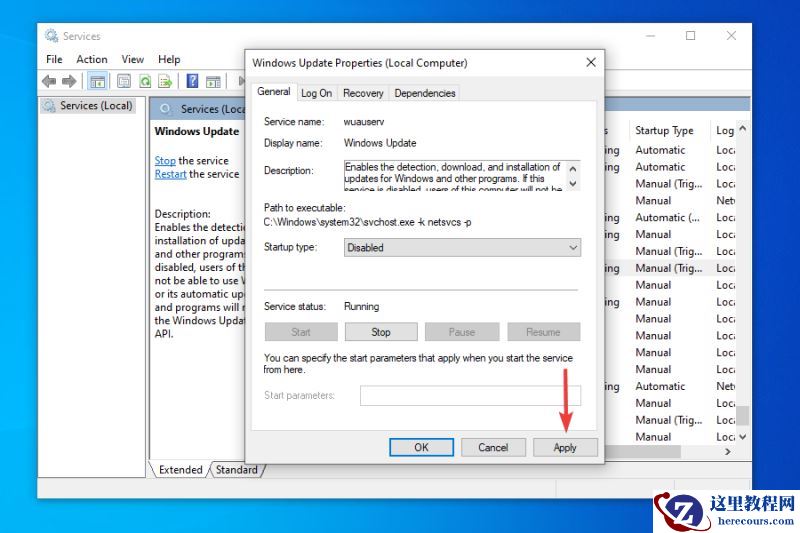Viewport: 800px width, 533px height.
Task: Click services list scroll down arrow
Action: click(x=743, y=437)
